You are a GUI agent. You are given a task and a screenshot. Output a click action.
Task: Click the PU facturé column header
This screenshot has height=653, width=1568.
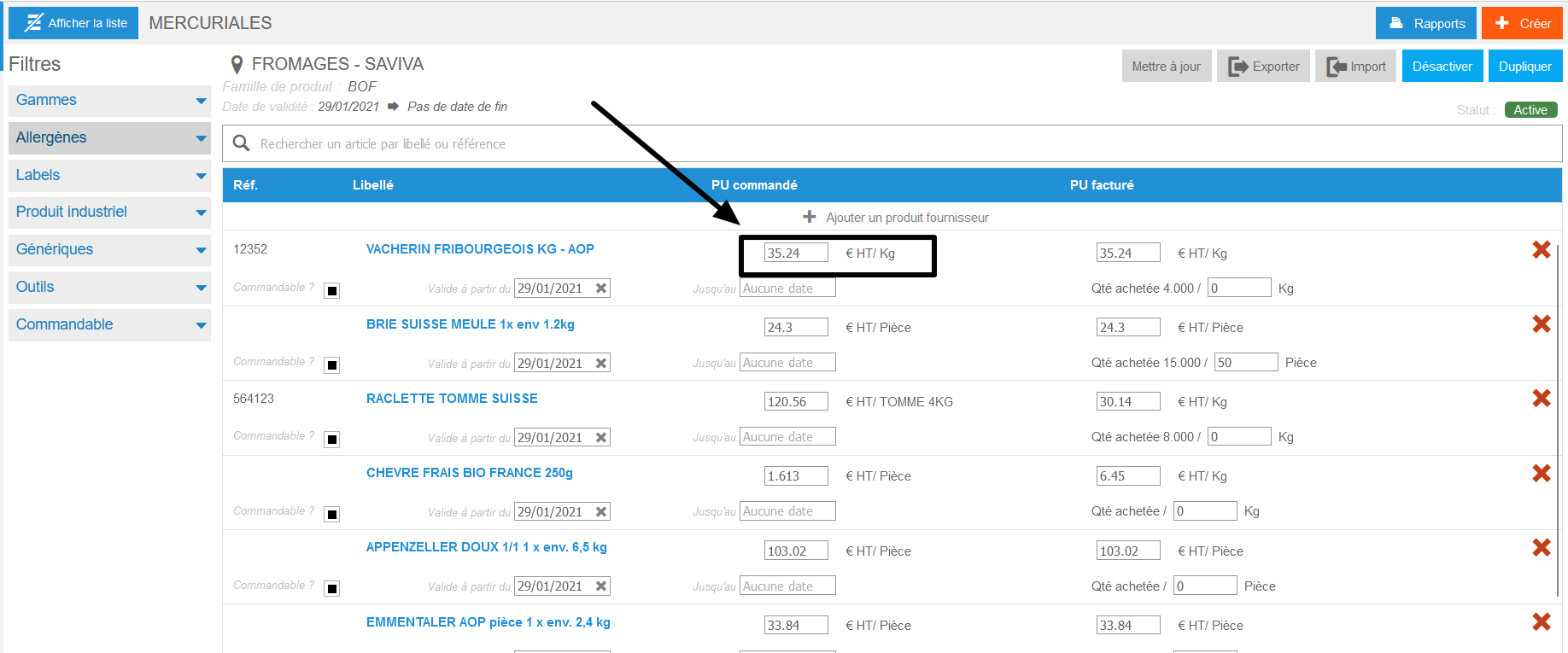click(x=1102, y=185)
